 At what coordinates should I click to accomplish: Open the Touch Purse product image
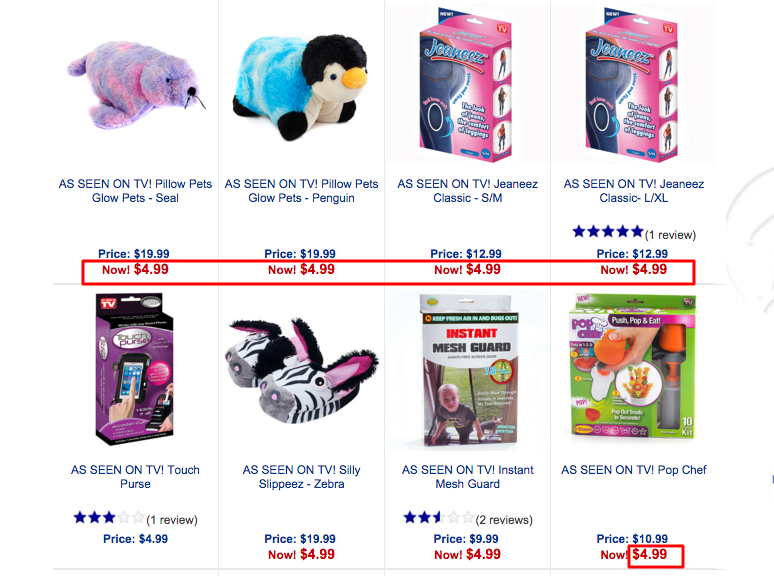point(135,369)
